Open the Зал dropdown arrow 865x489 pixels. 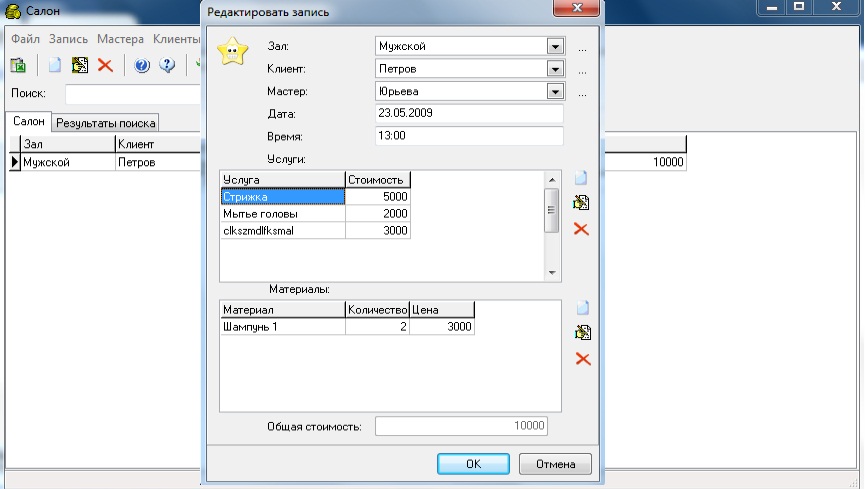[x=555, y=46]
